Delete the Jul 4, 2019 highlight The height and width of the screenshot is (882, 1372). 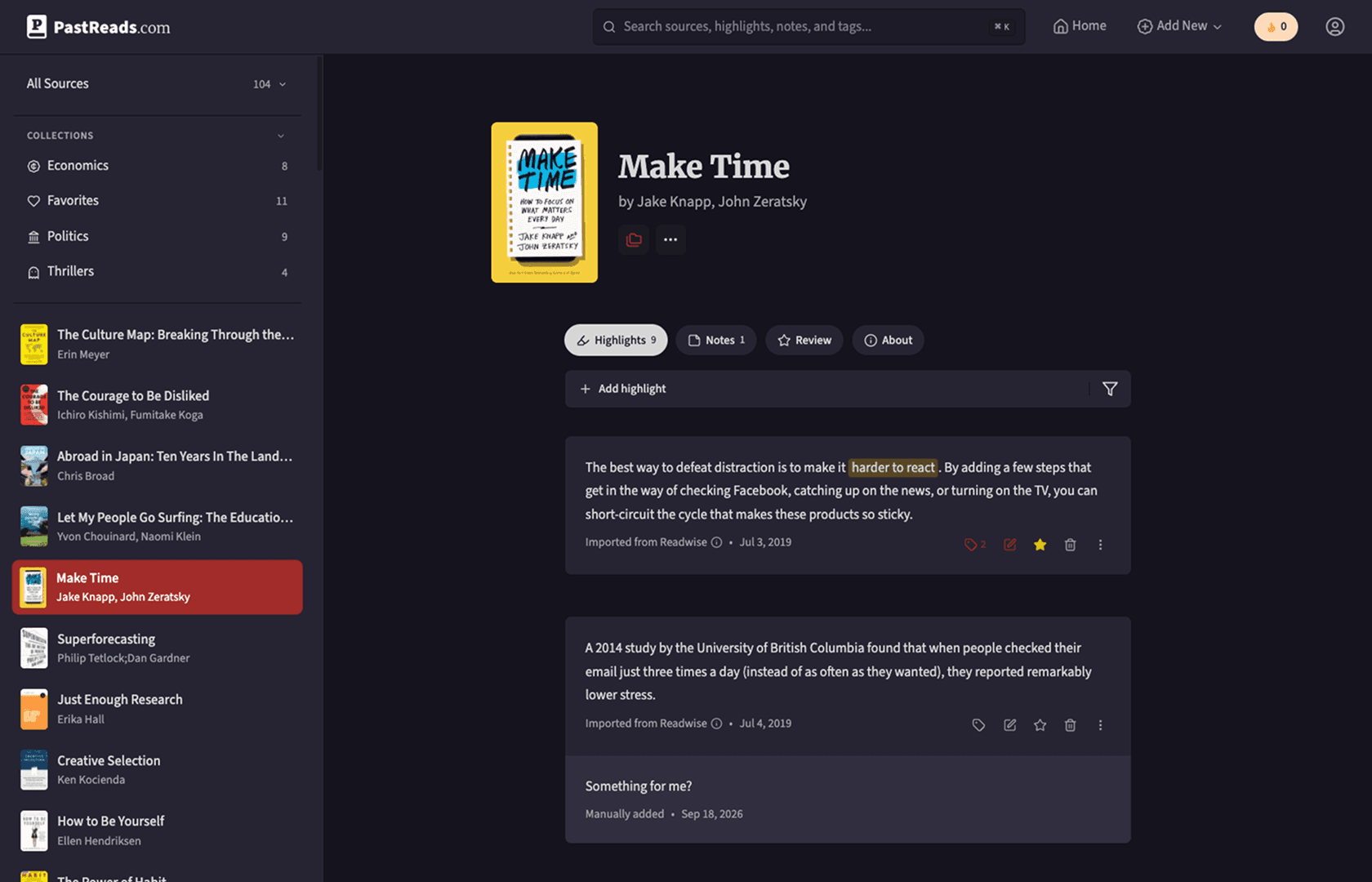[1070, 725]
